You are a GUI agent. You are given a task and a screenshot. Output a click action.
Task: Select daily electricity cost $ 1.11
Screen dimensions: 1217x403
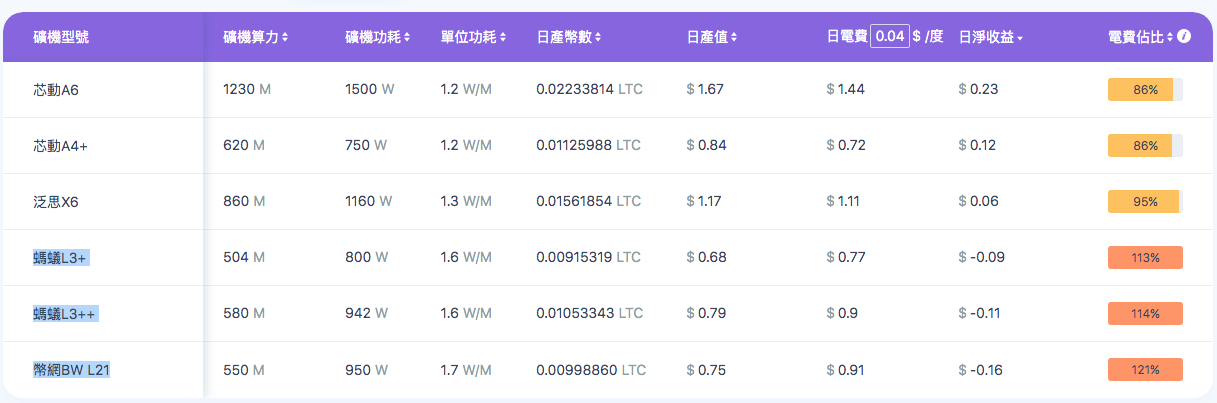[x=844, y=201]
